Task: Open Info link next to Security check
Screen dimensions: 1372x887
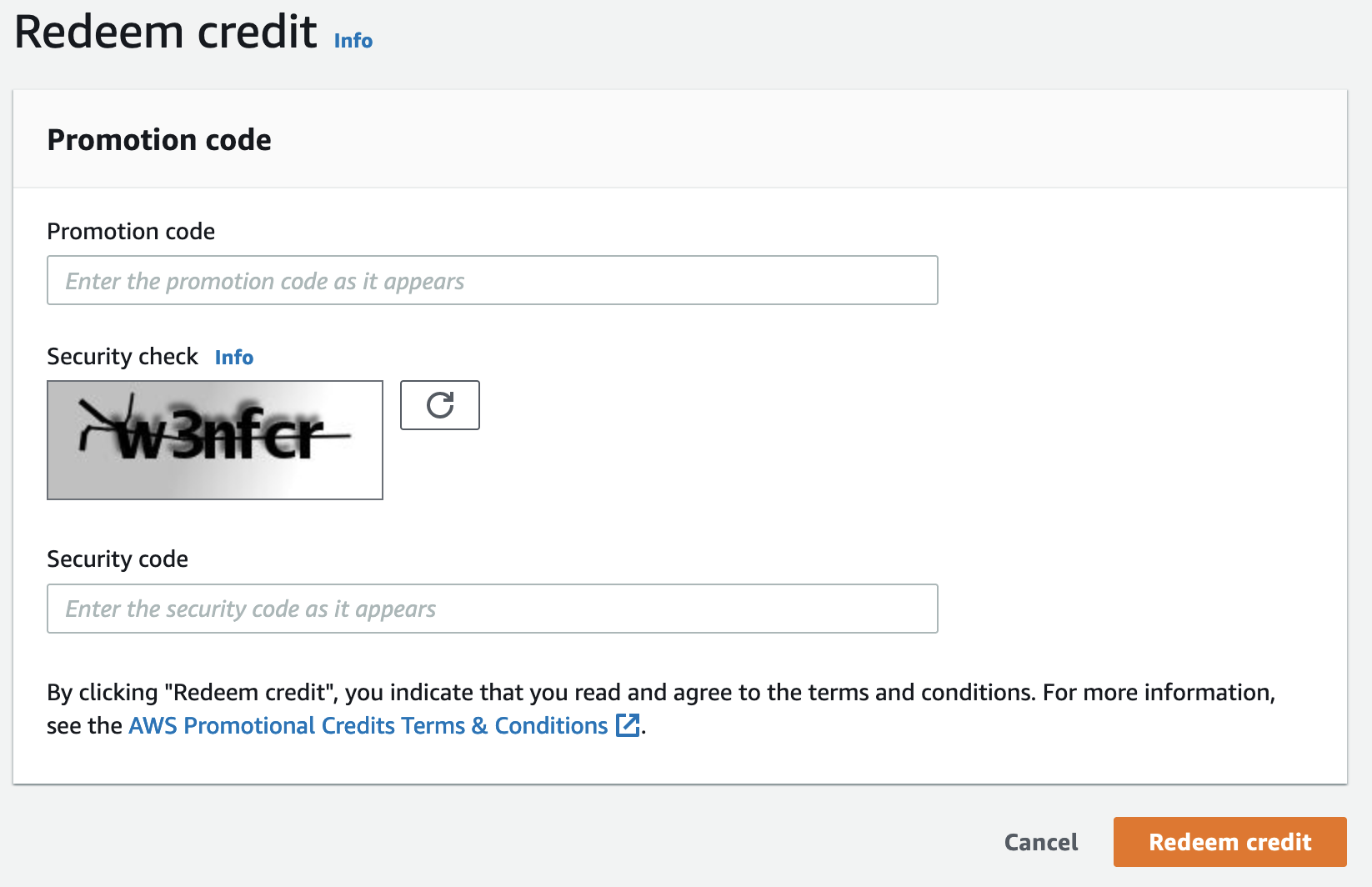Action: [234, 357]
